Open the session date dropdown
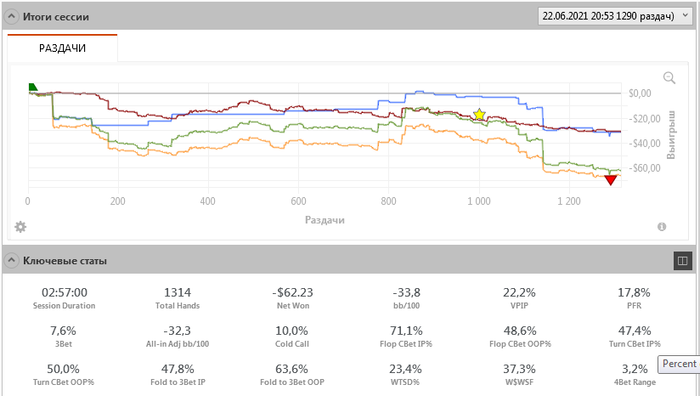This screenshot has width=700, height=396. tap(615, 16)
